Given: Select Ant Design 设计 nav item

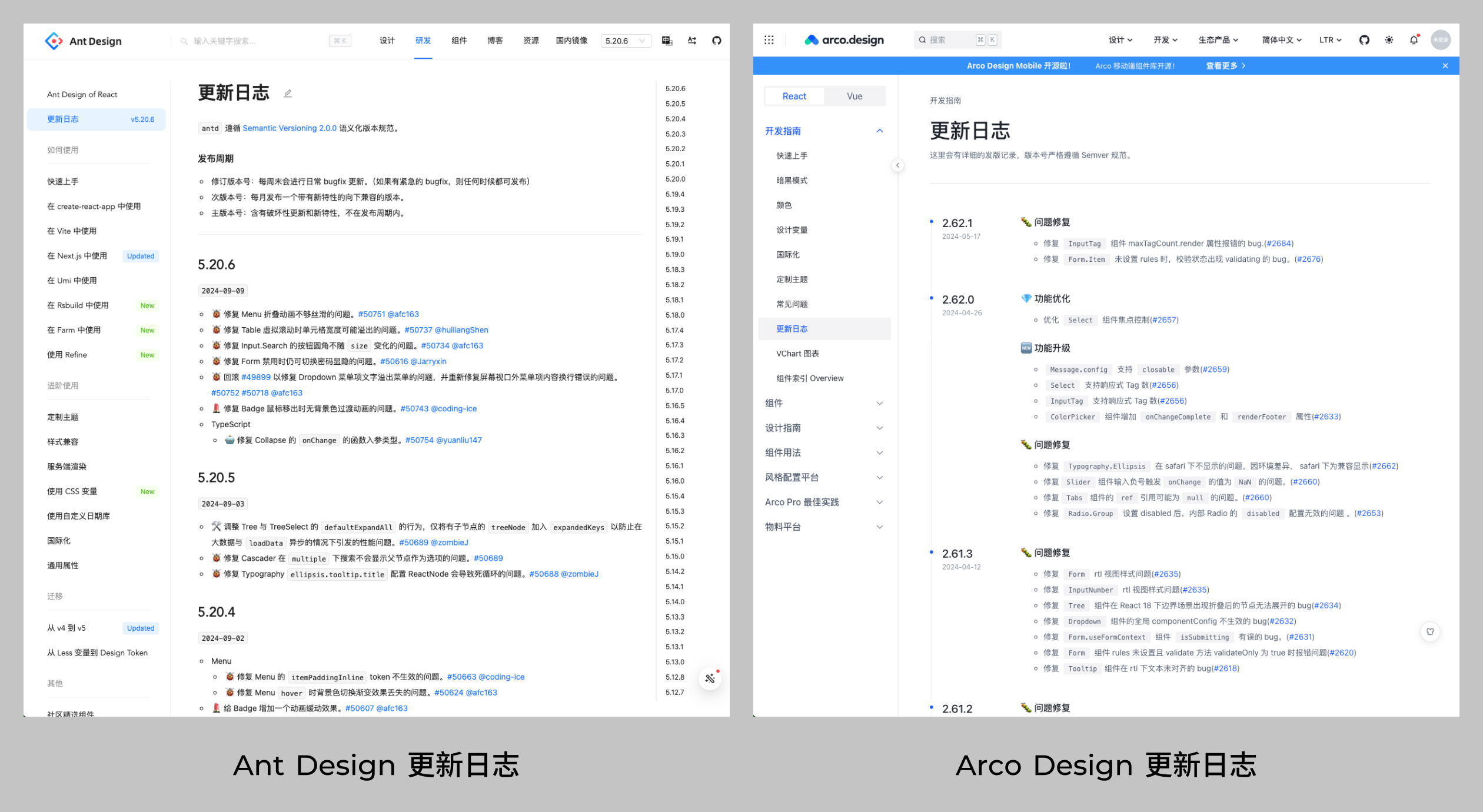Looking at the screenshot, I should (387, 41).
